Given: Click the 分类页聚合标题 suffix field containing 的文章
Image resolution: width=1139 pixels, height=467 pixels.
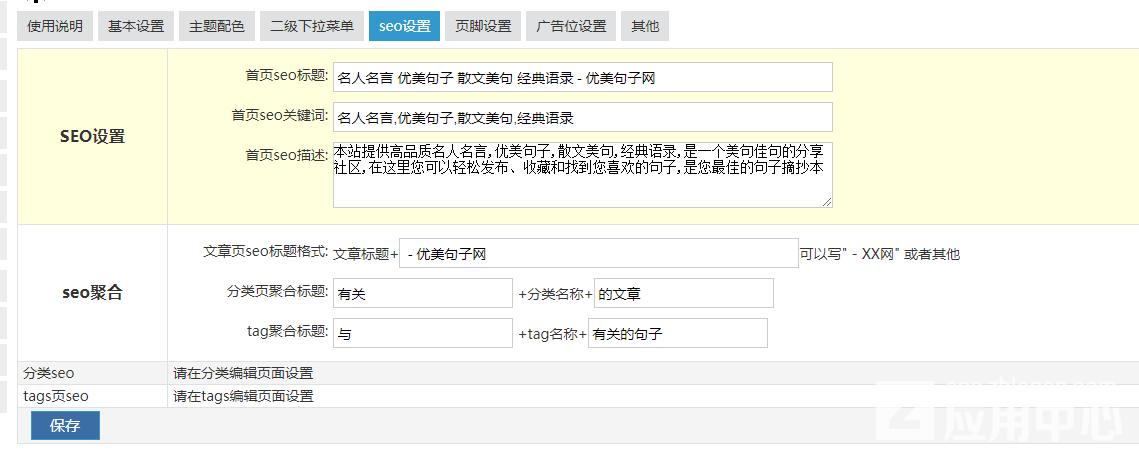Looking at the screenshot, I should (x=683, y=294).
